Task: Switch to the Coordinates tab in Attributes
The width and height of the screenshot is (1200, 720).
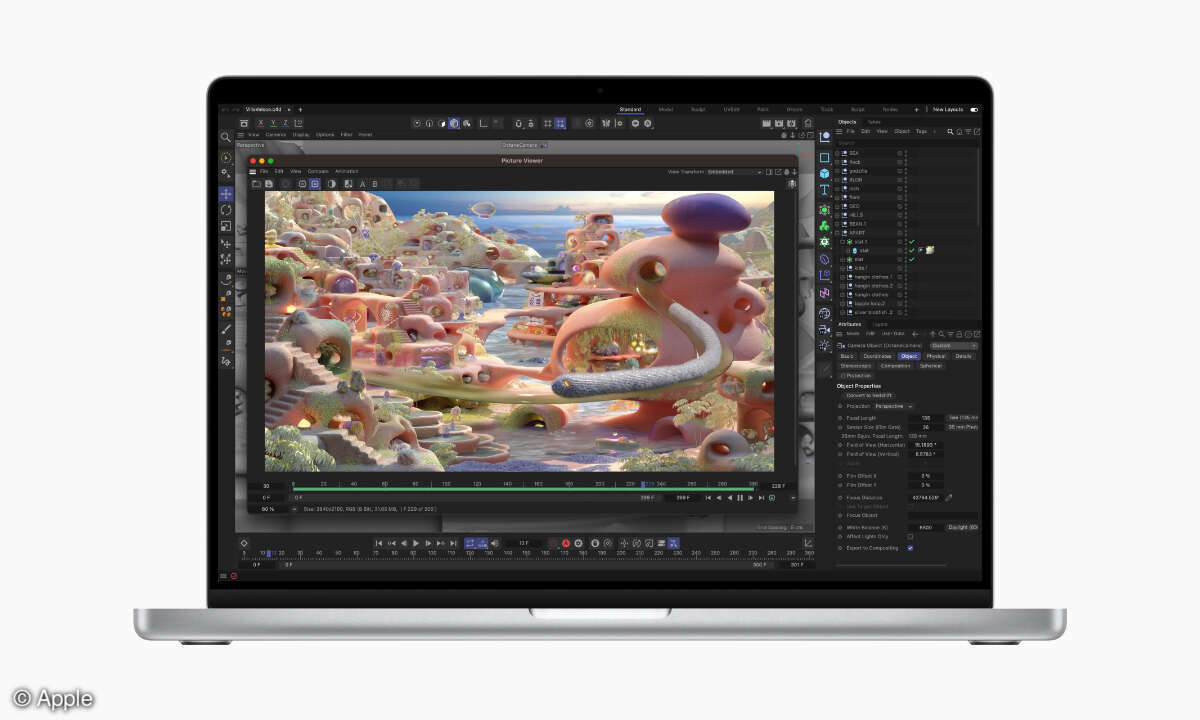Action: coord(877,356)
